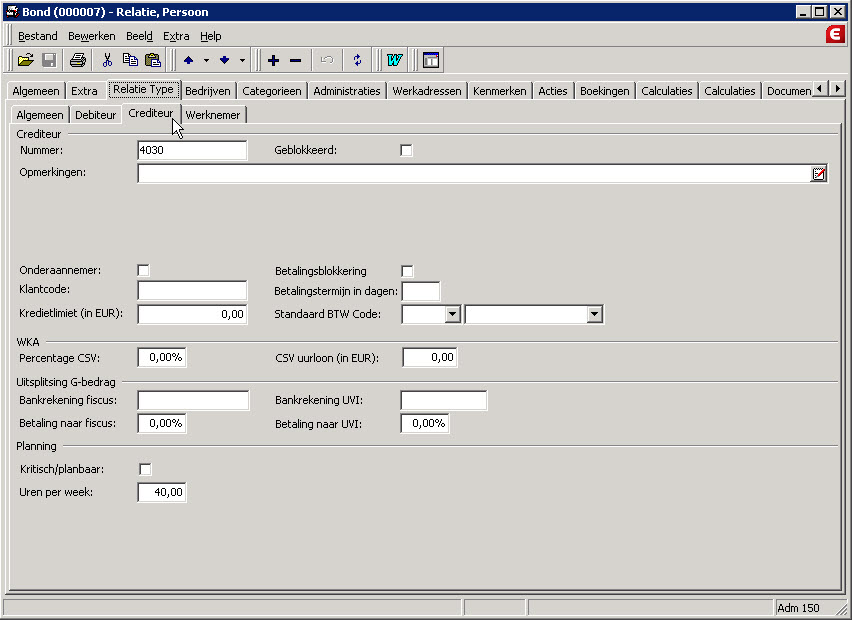Click the window layout toolbar icon

pos(431,60)
